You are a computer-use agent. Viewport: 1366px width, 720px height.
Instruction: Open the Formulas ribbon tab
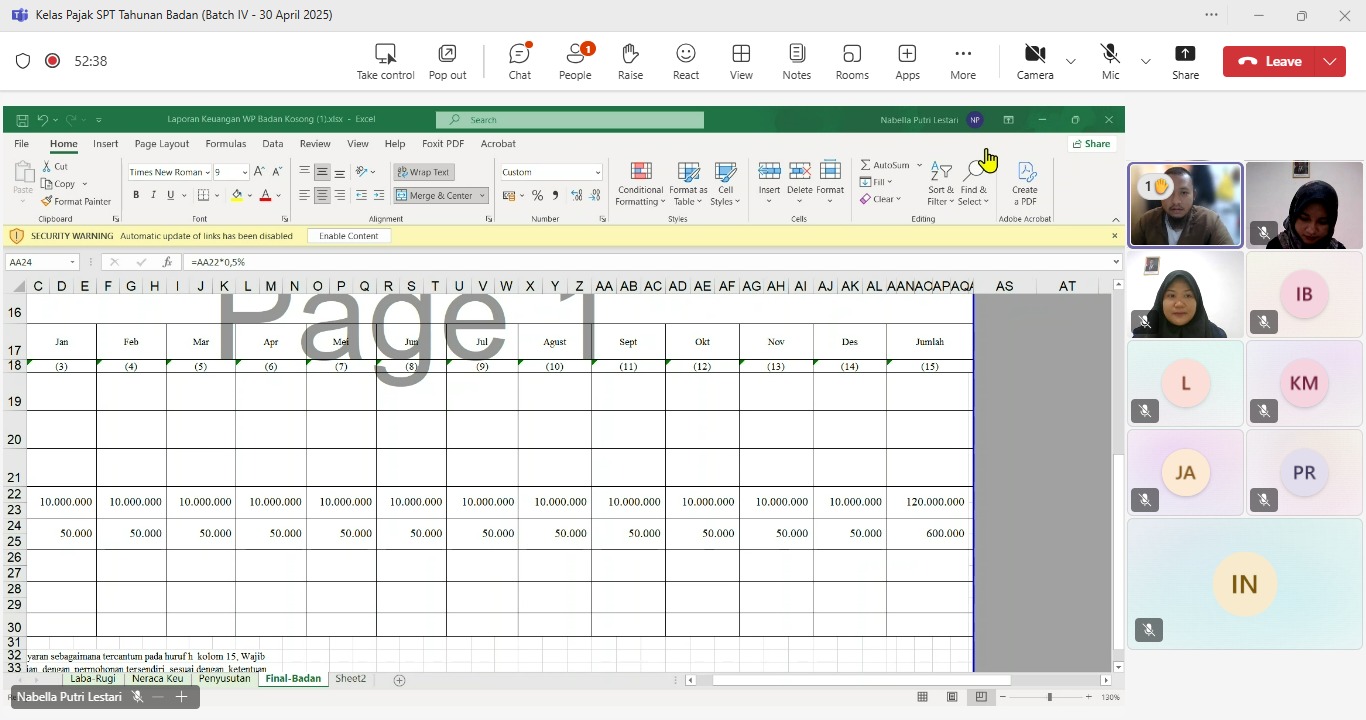[225, 144]
